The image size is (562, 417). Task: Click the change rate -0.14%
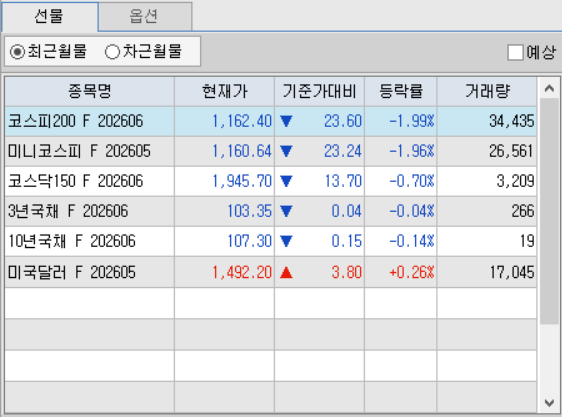tap(412, 241)
